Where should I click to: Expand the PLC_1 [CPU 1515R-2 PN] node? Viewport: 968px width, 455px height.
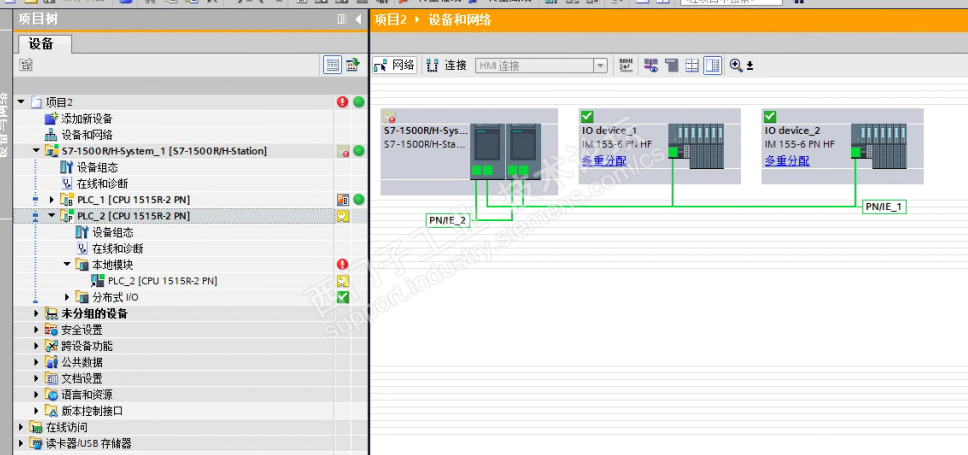coord(52,199)
